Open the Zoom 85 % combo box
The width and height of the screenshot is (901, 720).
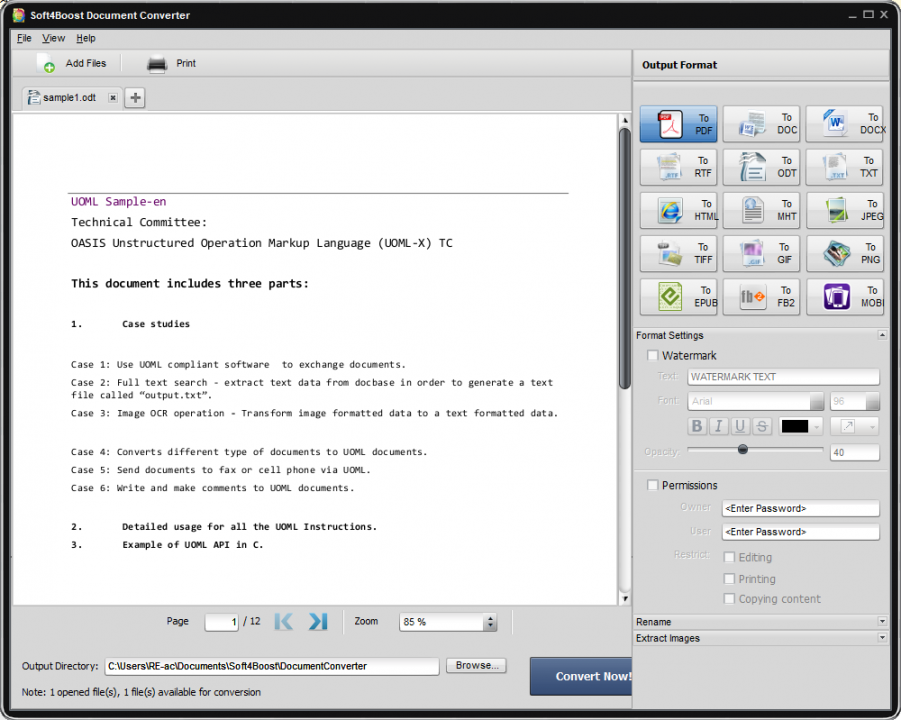coord(448,622)
